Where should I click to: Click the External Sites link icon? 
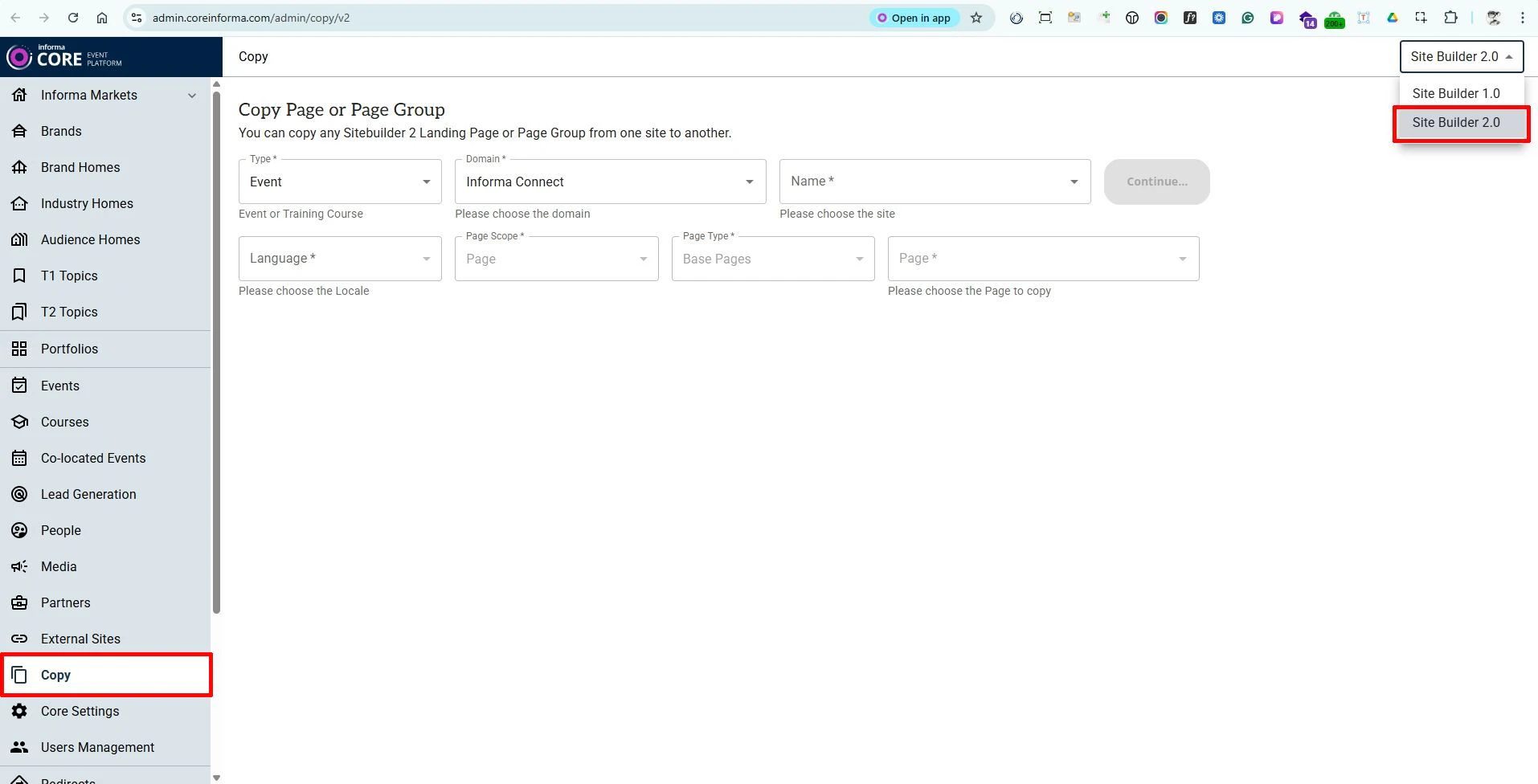coord(19,639)
